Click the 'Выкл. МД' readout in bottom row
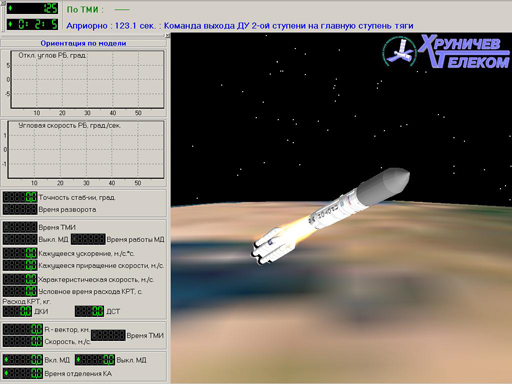Viewport: 512px width, 384px height. point(95,360)
